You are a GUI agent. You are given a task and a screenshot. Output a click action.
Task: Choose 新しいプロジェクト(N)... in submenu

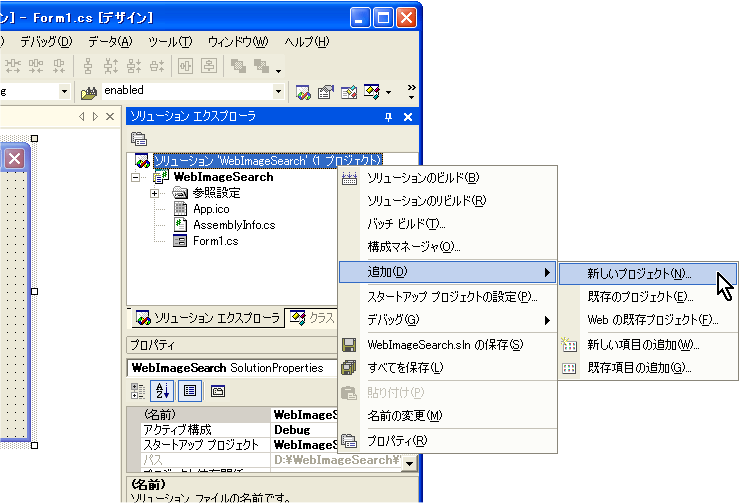click(648, 273)
